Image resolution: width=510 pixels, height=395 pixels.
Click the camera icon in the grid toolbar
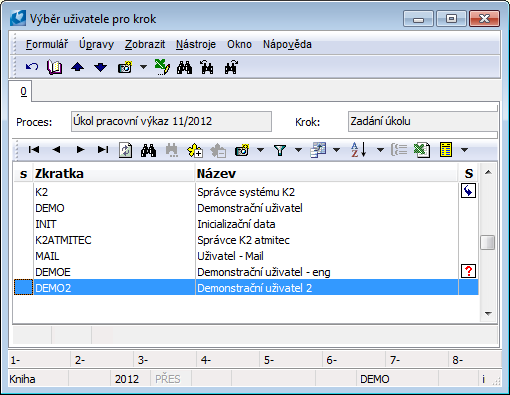(242, 150)
